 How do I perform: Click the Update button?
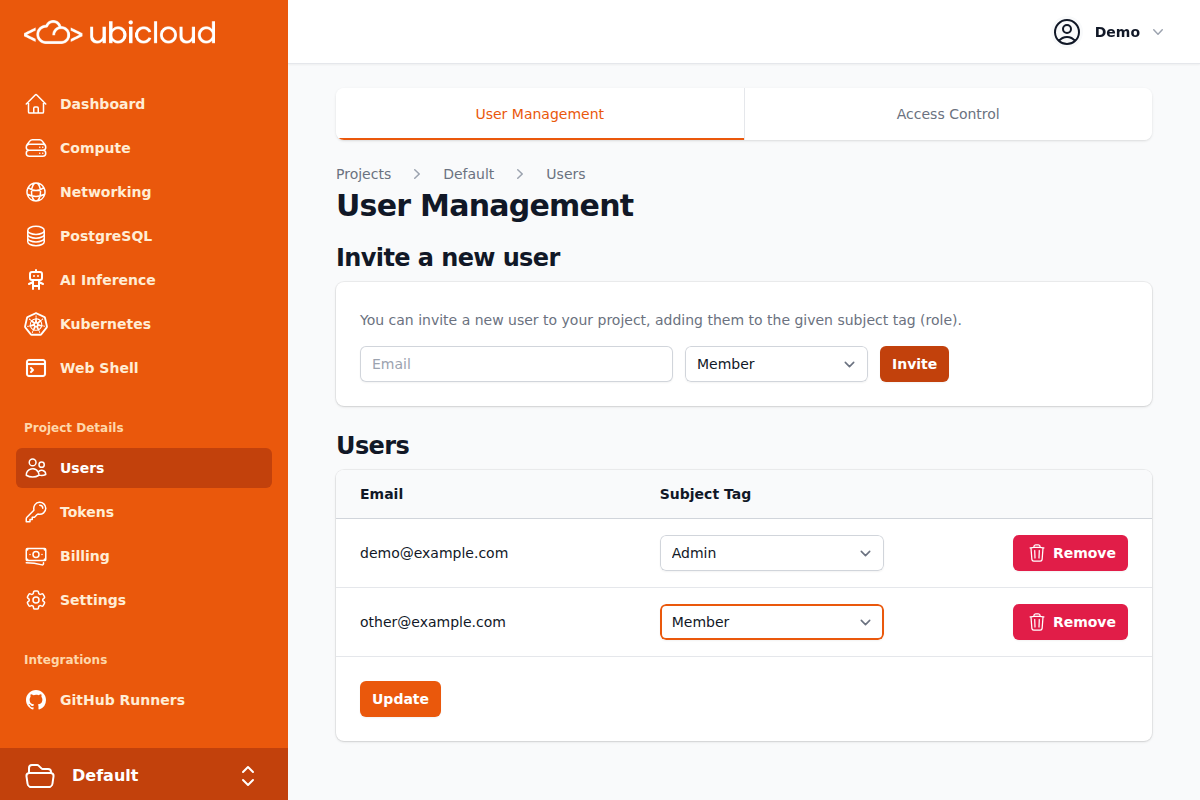400,699
